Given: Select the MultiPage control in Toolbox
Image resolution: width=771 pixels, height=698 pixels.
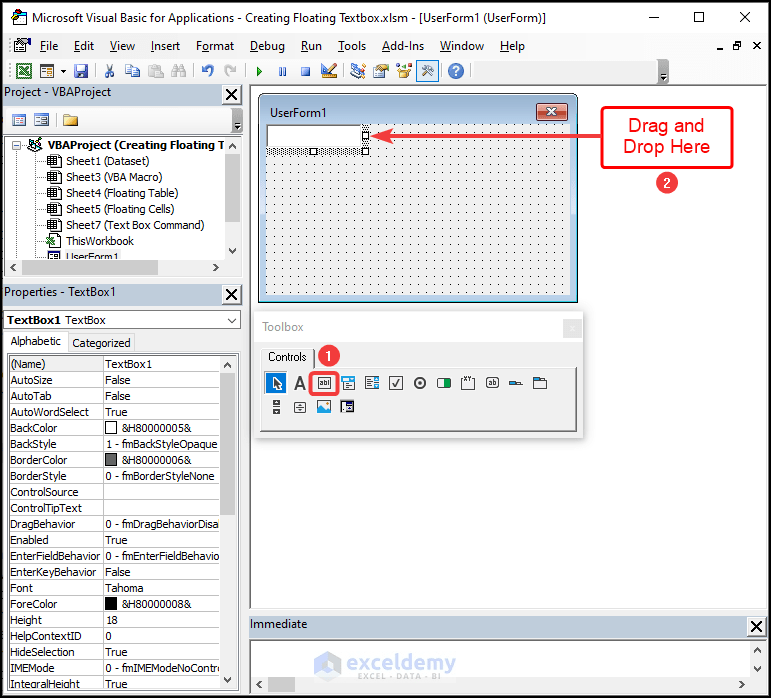Looking at the screenshot, I should pos(540,383).
